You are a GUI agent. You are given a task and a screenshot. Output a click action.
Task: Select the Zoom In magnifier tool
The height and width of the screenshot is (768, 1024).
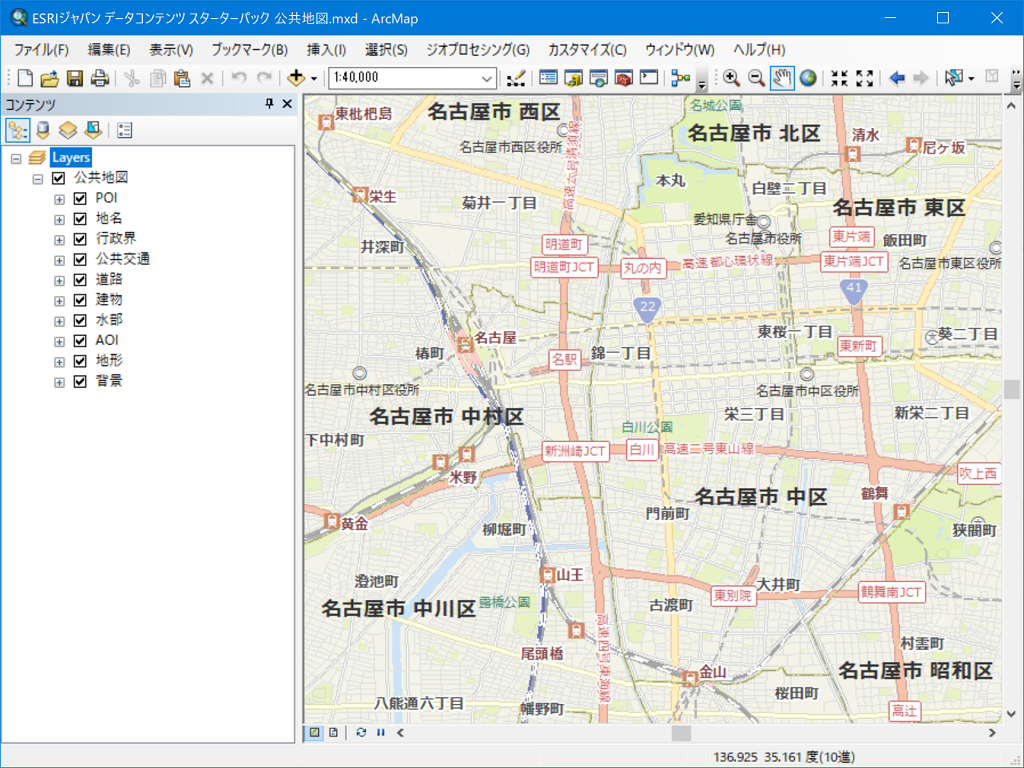pos(731,78)
